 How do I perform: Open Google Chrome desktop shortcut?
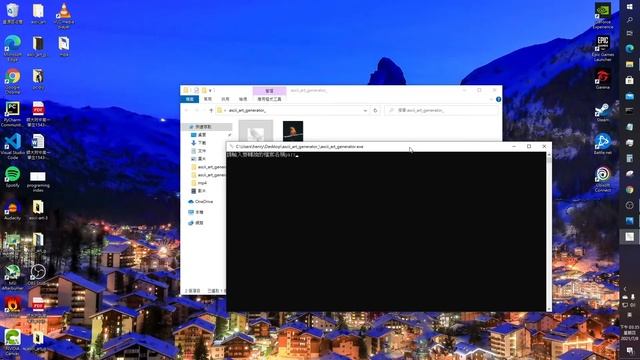coord(12,81)
